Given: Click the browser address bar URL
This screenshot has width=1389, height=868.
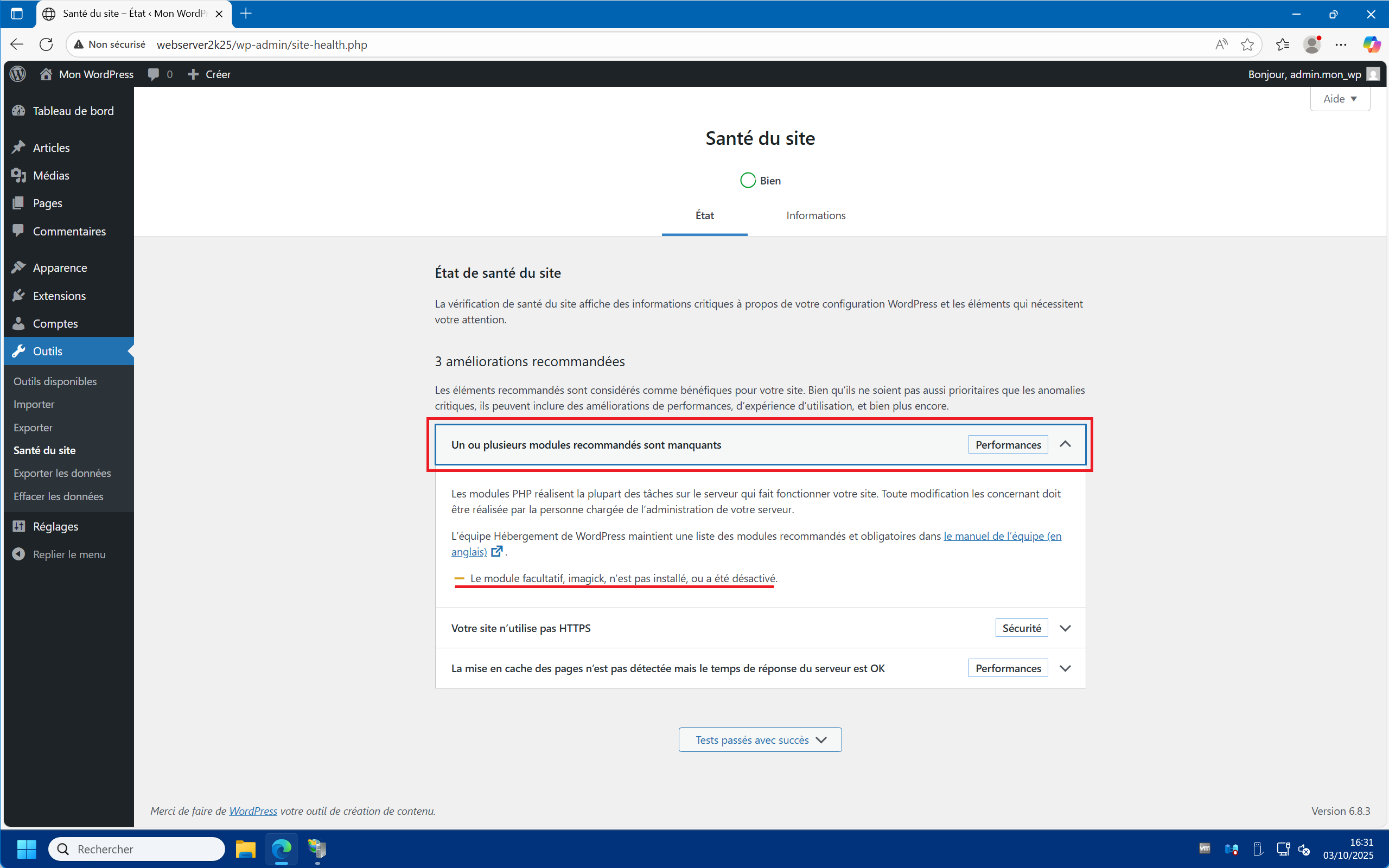Looking at the screenshot, I should pyautogui.click(x=262, y=44).
